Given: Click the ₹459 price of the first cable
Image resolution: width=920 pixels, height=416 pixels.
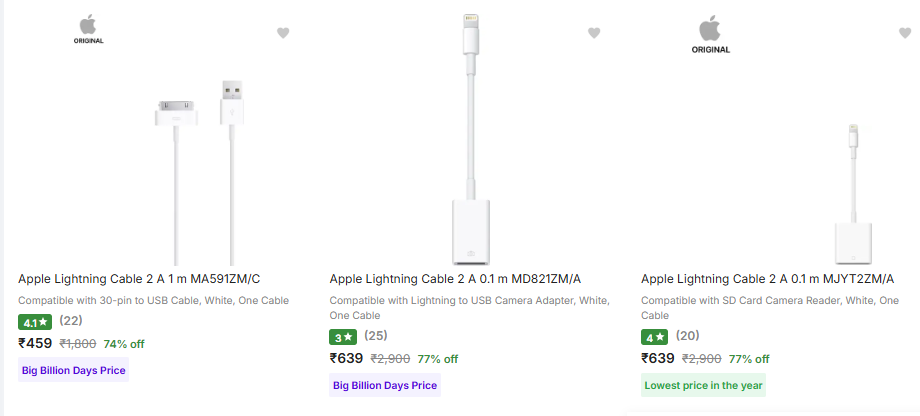Looking at the screenshot, I should pos(35,343).
